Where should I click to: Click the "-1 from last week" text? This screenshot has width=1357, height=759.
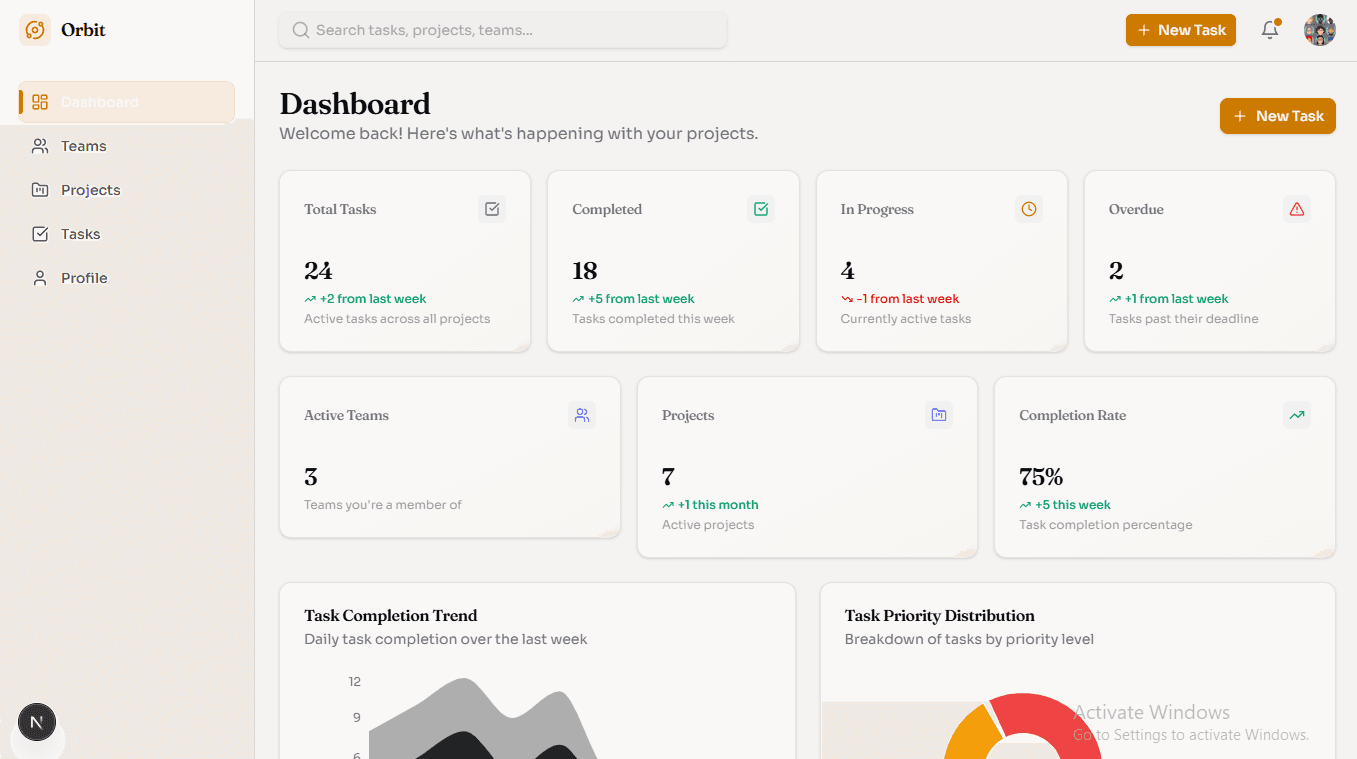(908, 299)
